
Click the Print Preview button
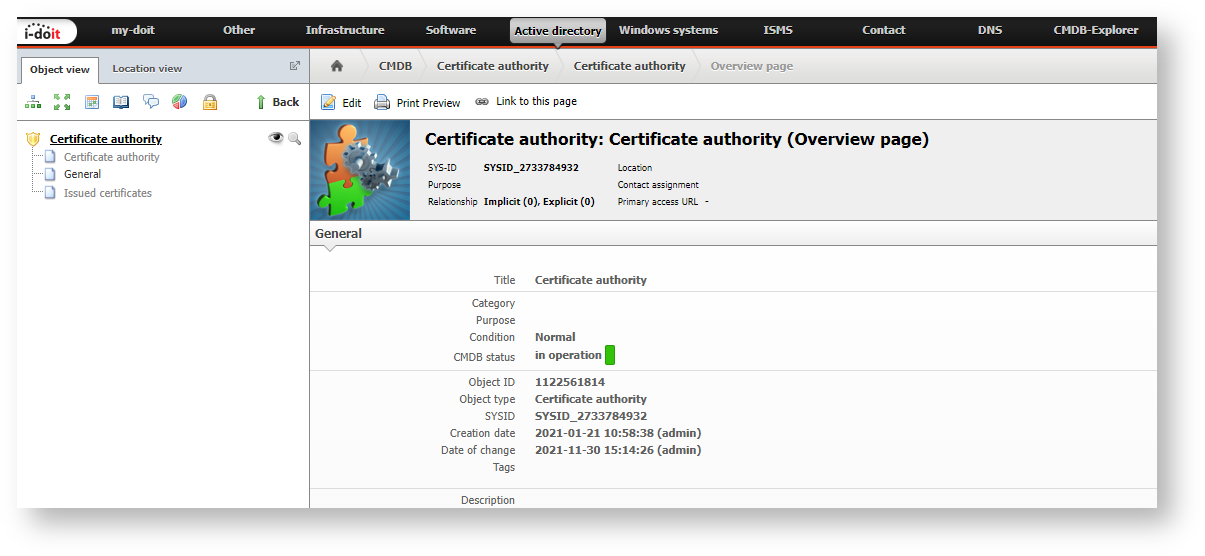(x=417, y=102)
